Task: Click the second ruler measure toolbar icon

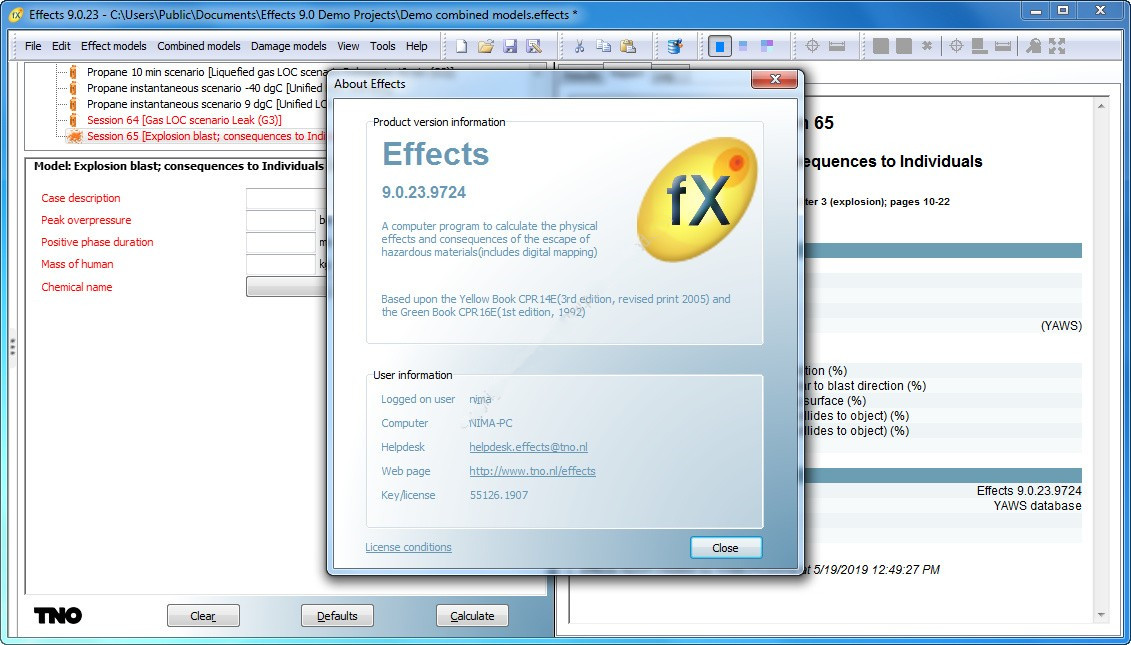Action: tap(1003, 46)
